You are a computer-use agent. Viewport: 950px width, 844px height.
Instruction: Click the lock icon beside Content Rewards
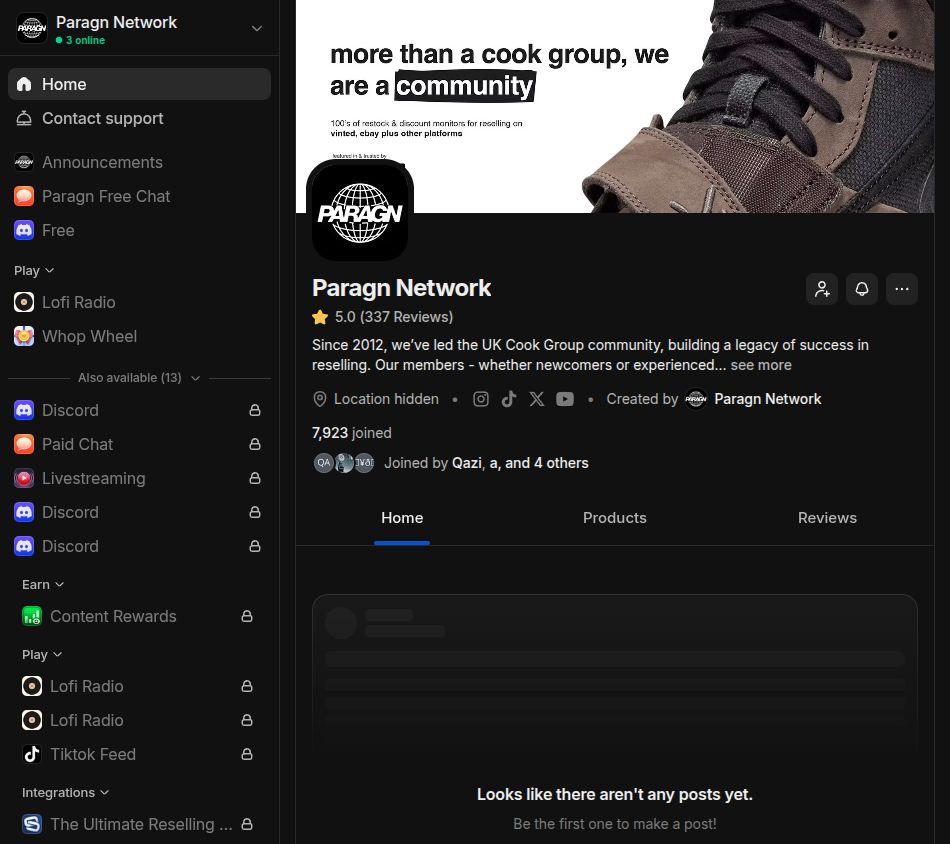pos(247,616)
